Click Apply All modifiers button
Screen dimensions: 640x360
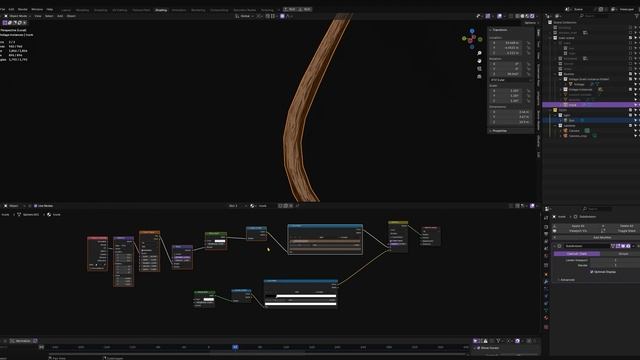[578, 226]
